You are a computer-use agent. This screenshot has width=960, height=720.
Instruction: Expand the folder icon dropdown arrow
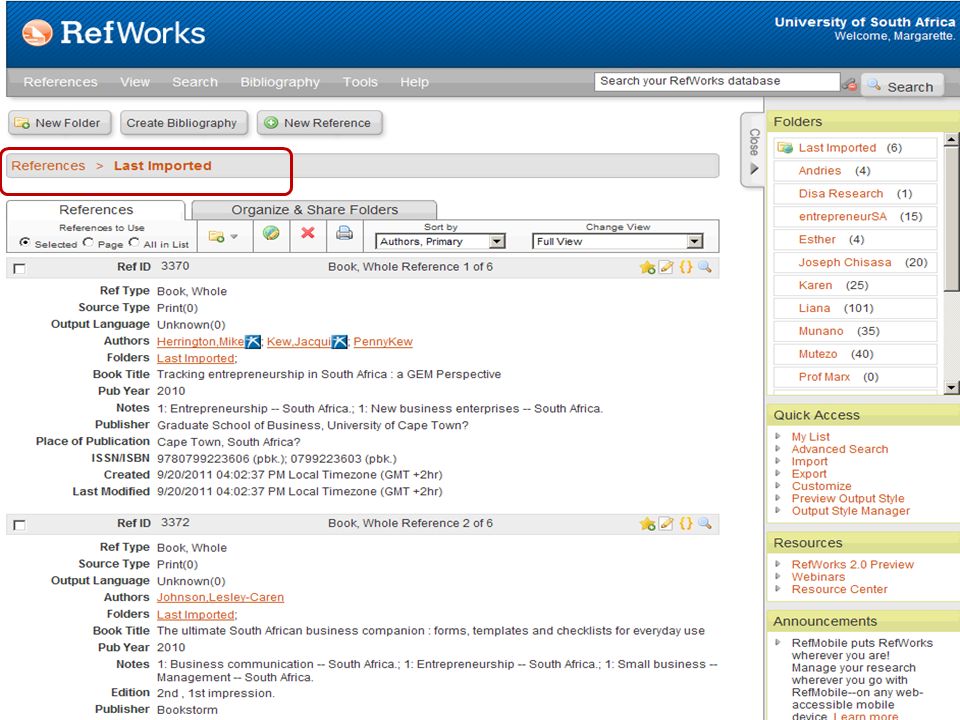(x=234, y=237)
